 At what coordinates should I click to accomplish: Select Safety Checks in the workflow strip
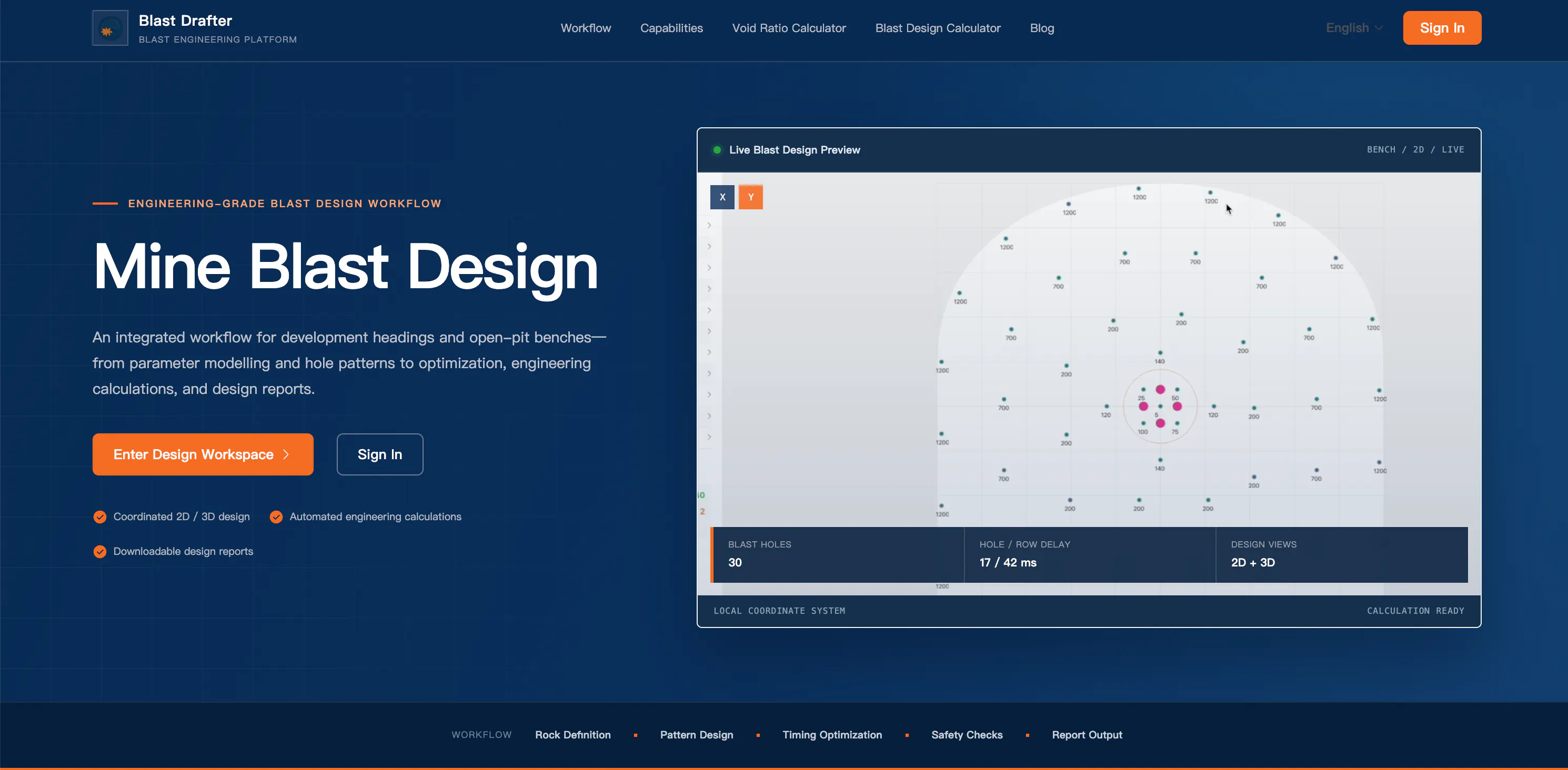pos(967,735)
